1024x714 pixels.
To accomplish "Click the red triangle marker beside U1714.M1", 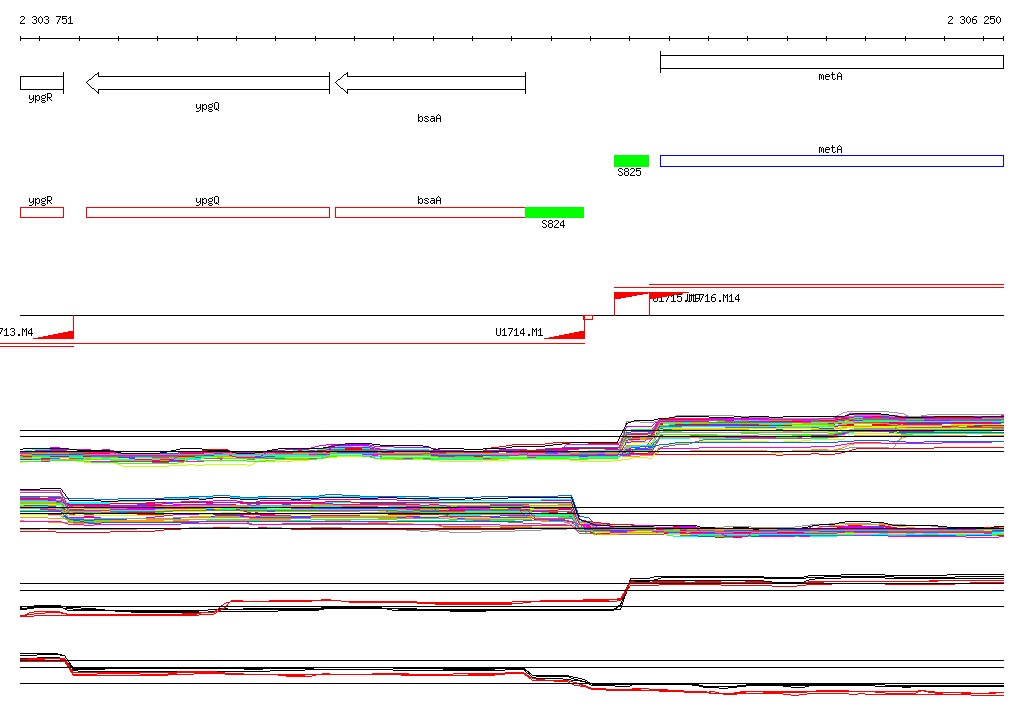I will pyautogui.click(x=569, y=336).
